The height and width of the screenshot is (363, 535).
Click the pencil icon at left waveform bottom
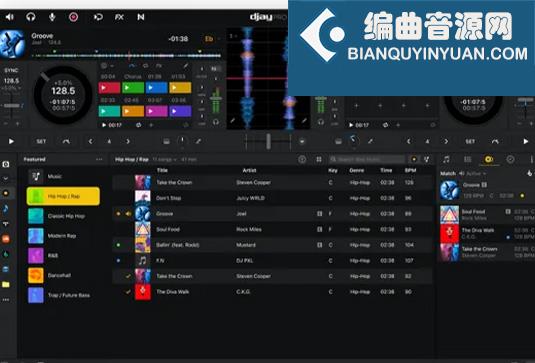(x=232, y=120)
